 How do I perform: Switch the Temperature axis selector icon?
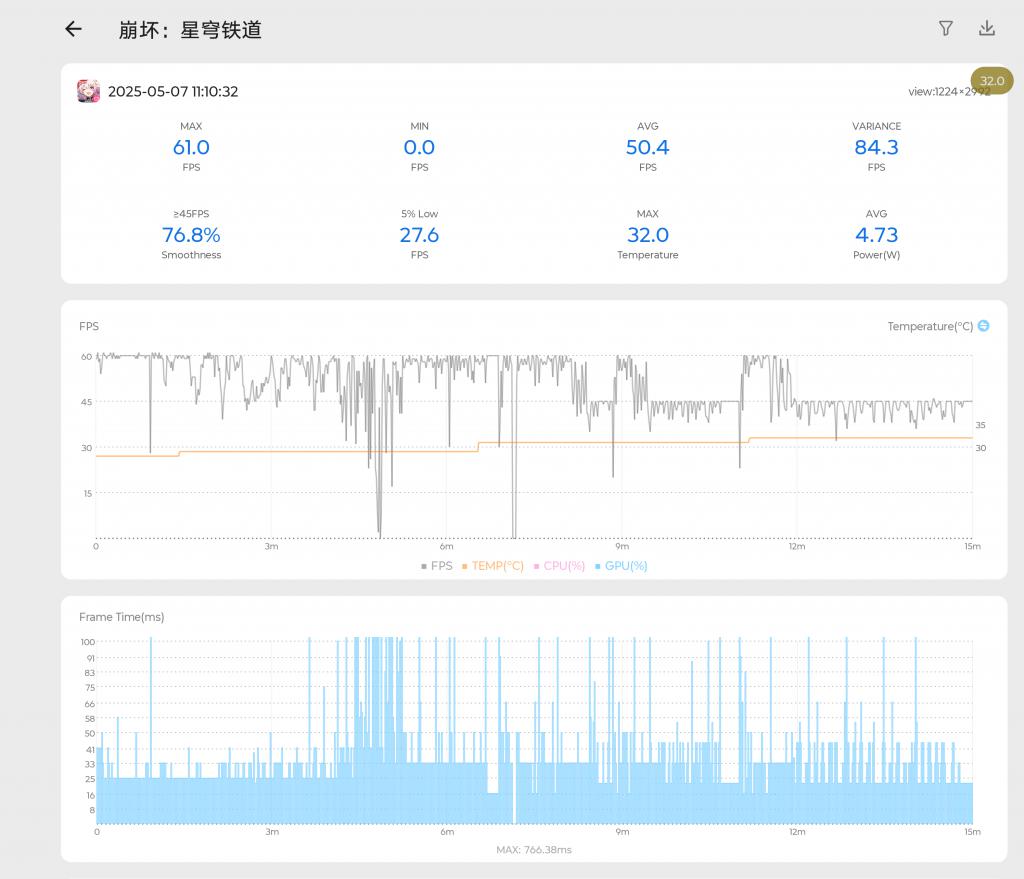(984, 325)
